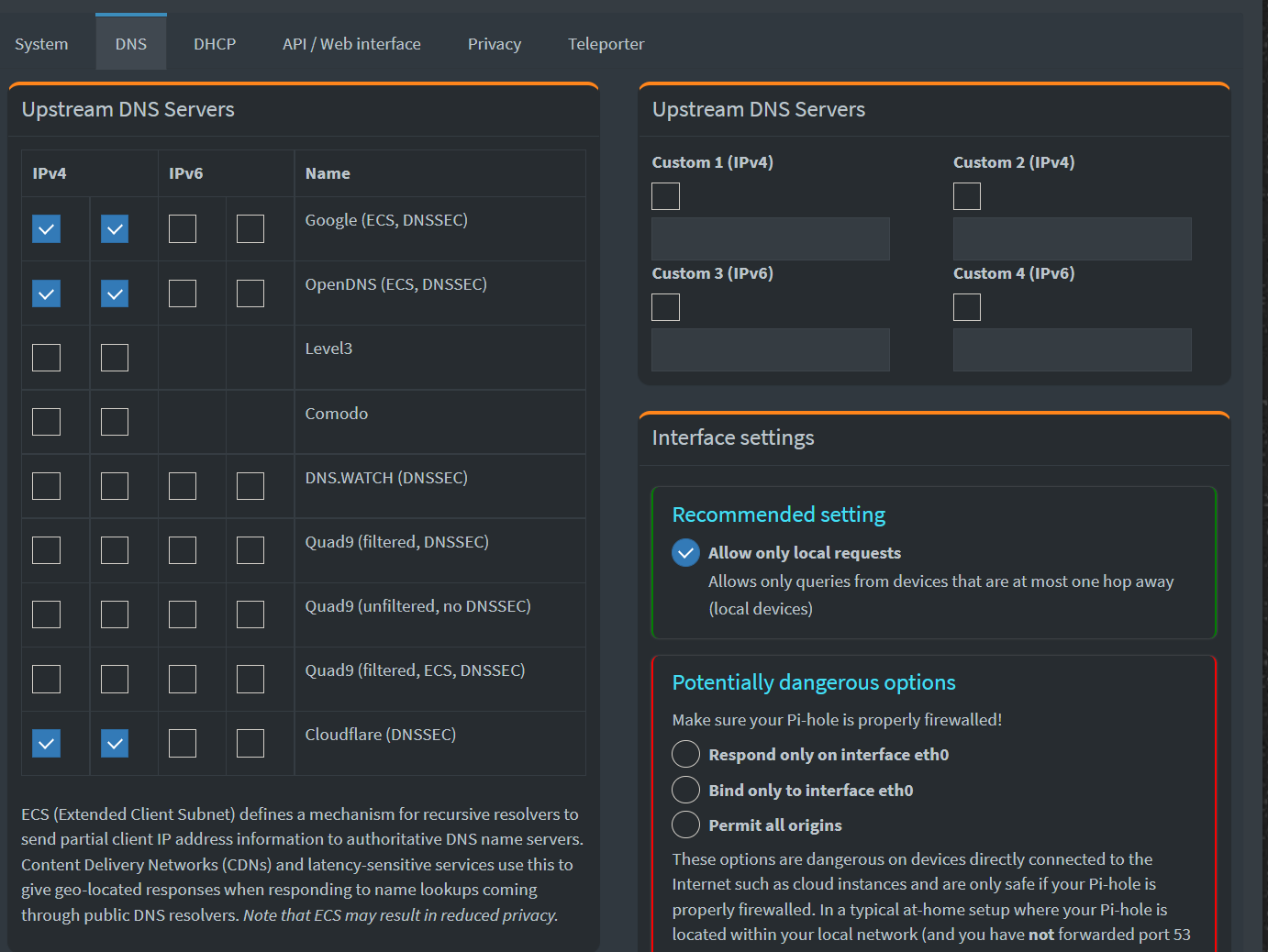Open the Teleporter tab
This screenshot has height=952, width=1268.
point(606,44)
